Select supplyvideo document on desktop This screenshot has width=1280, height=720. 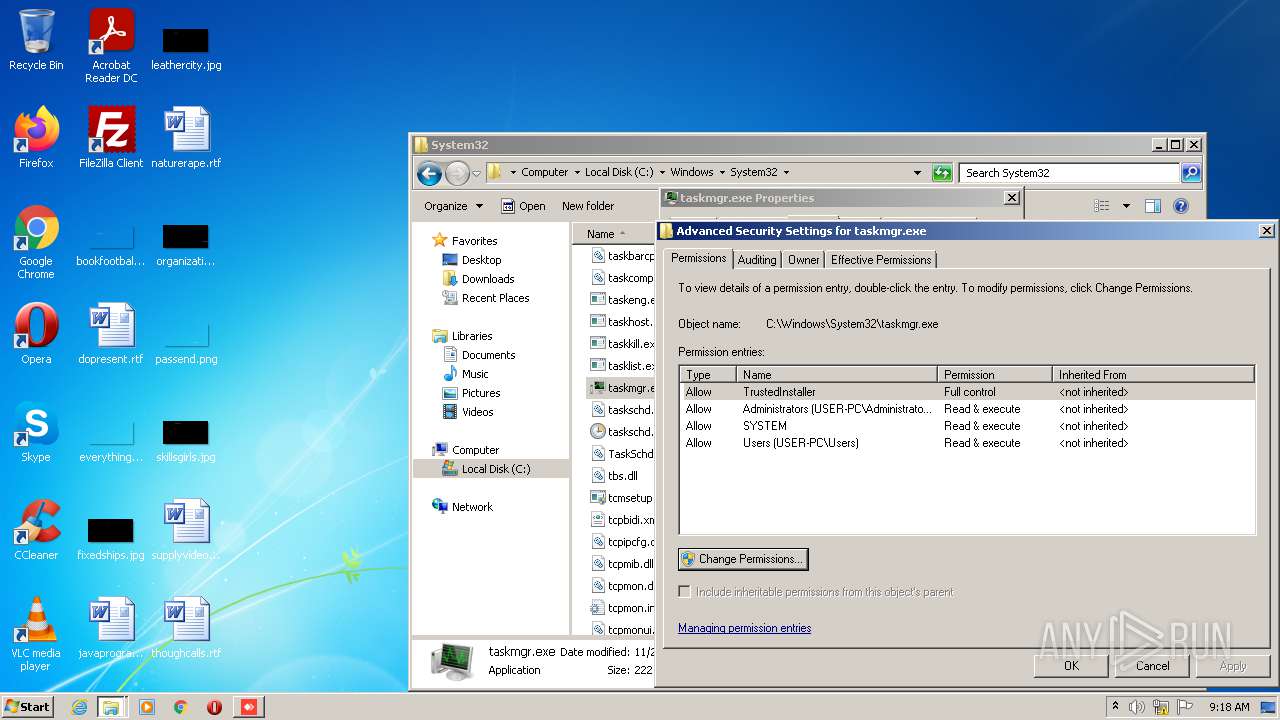pos(186,530)
